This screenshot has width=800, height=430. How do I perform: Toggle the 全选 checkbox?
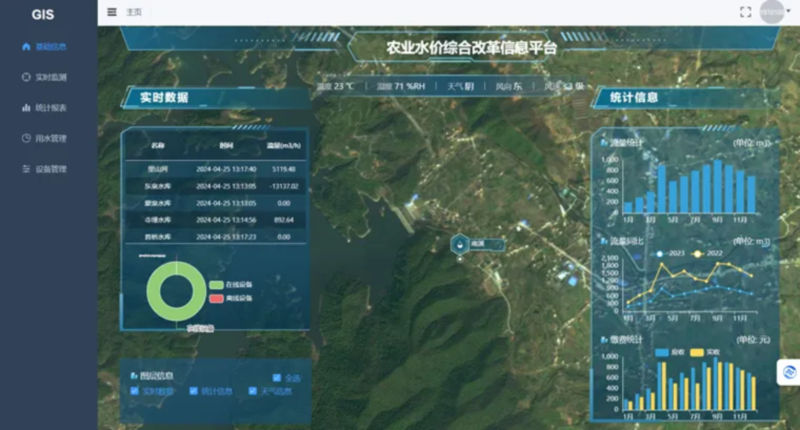click(277, 378)
